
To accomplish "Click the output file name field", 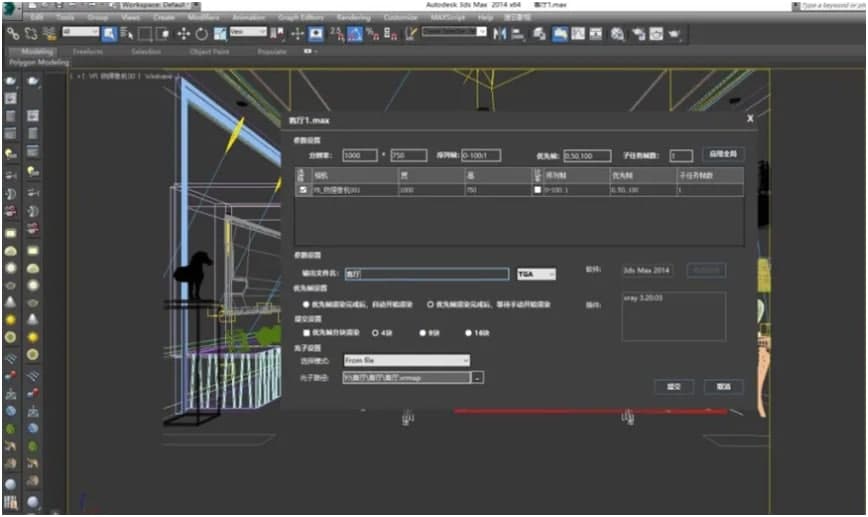I will 426,273.
